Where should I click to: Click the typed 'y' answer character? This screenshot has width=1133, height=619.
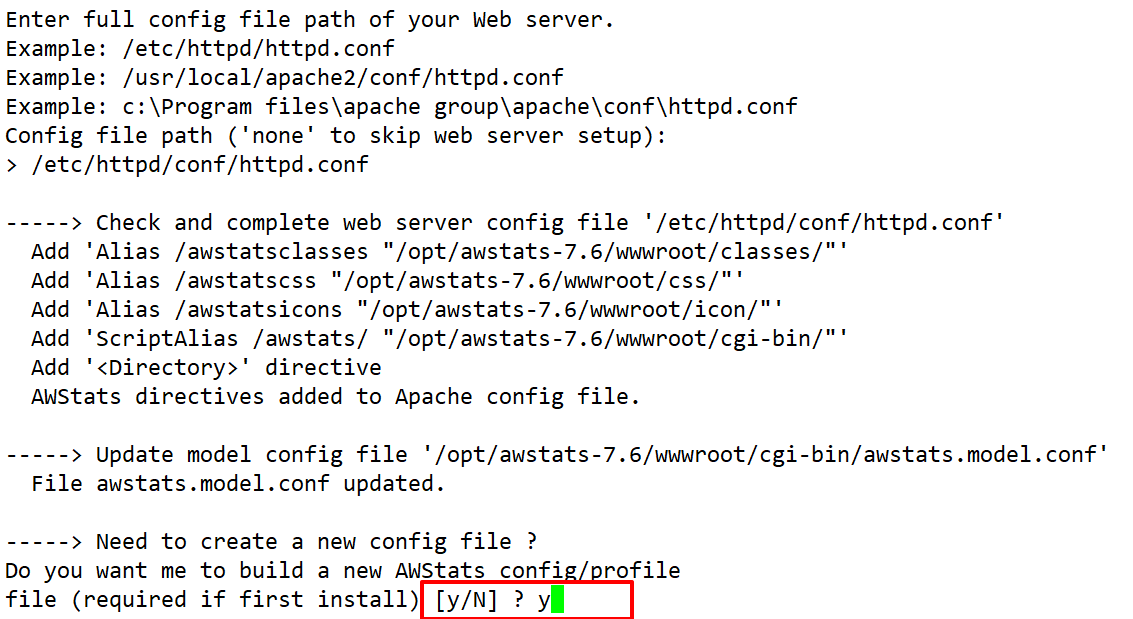pos(544,600)
